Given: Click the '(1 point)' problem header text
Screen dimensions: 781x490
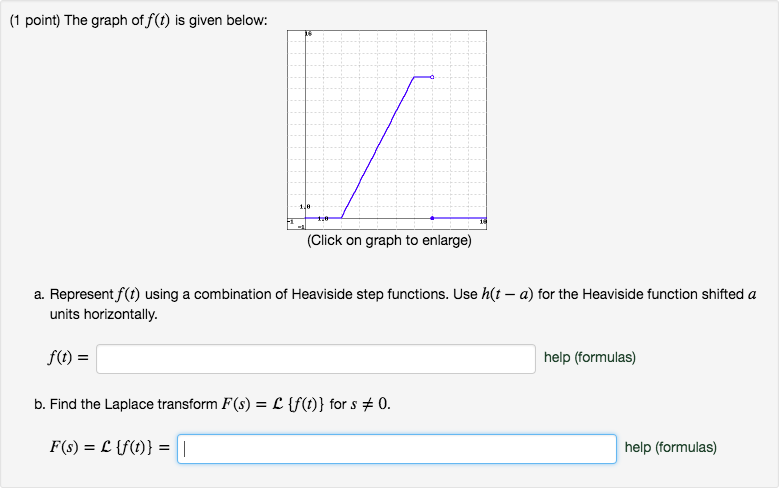Looking at the screenshot, I should coord(35,20).
